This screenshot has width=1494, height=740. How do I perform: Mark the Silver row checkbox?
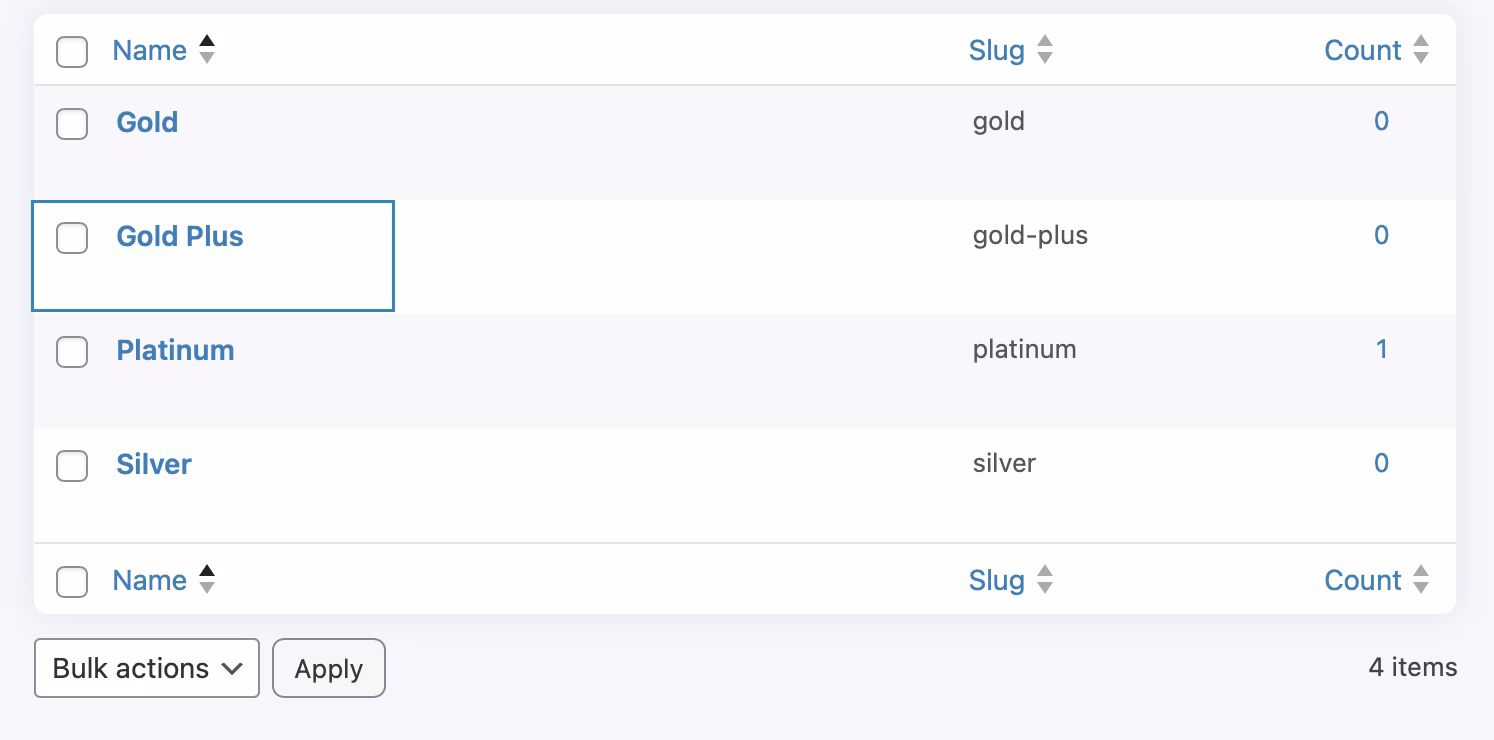72,466
